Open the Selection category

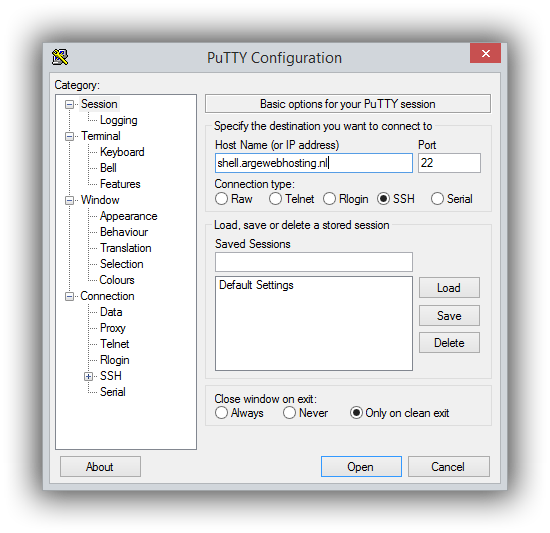[x=121, y=264]
